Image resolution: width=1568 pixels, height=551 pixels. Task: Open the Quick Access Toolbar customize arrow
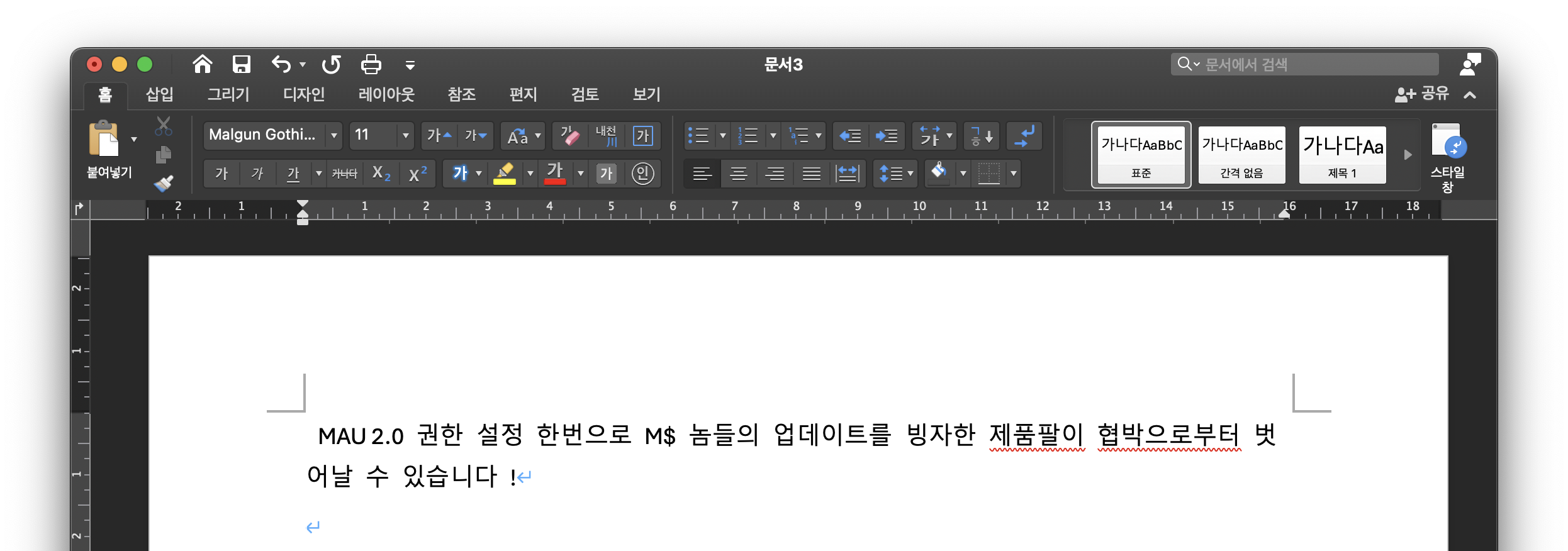point(410,65)
